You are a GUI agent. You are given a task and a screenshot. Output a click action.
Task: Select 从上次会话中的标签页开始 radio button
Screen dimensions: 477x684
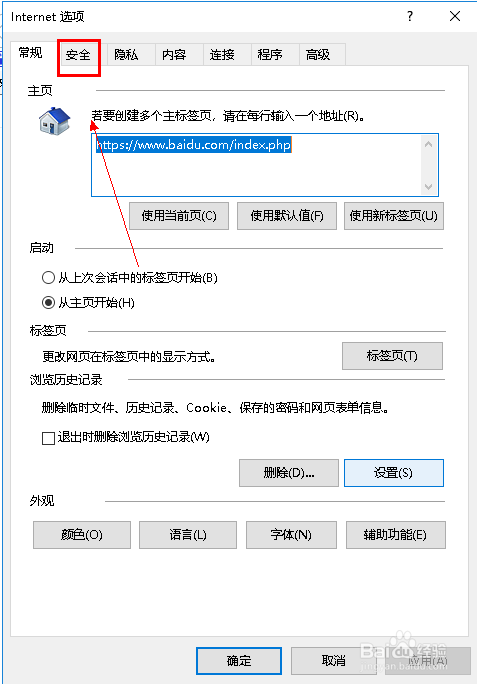tap(48, 277)
